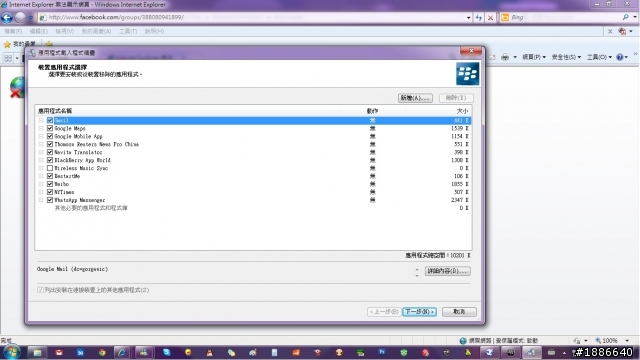Uncheck the BlackBerry App World checkbox

pyautogui.click(x=50, y=160)
